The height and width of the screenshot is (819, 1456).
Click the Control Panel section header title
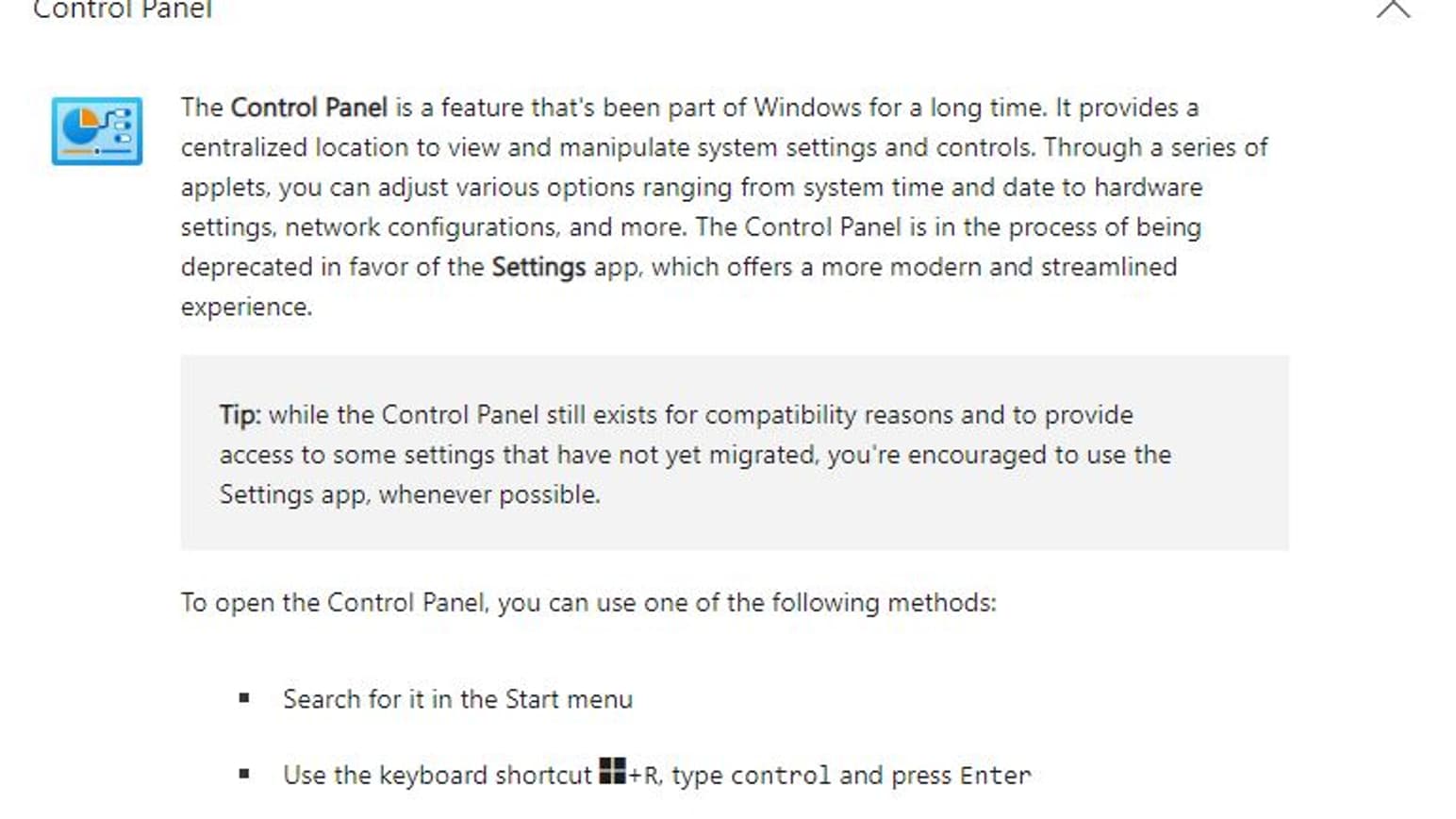[123, 9]
